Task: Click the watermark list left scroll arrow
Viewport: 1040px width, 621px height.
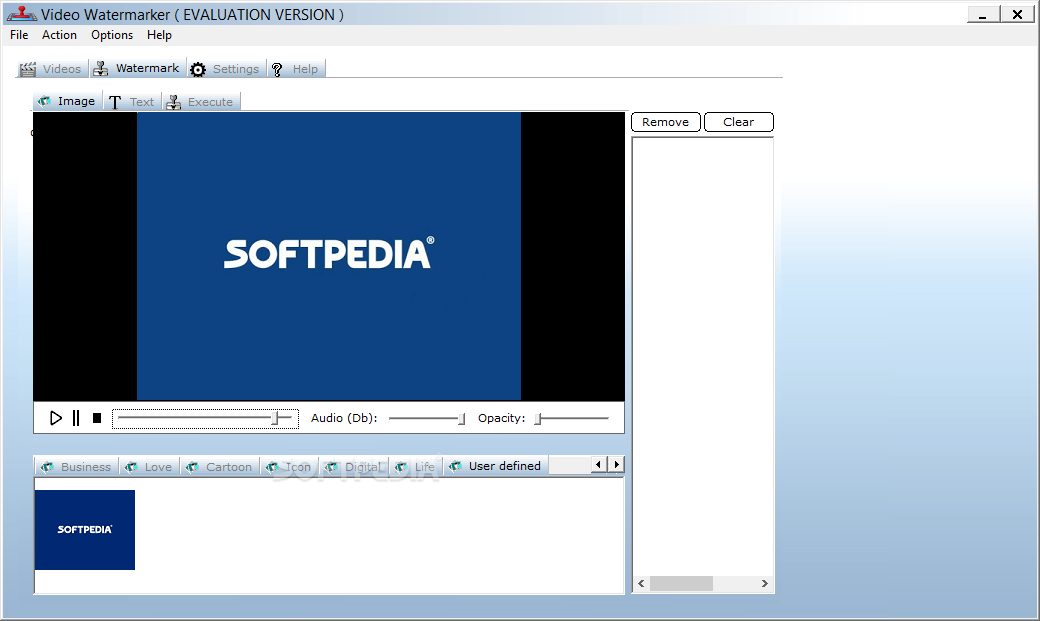Action: coord(641,584)
